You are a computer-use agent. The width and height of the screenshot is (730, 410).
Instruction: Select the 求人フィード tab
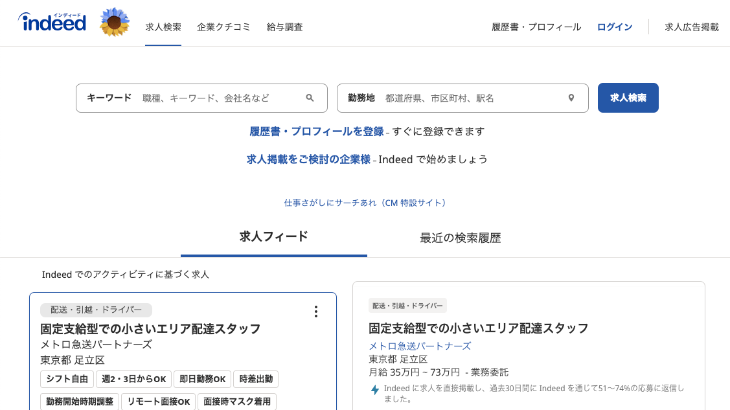pyautogui.click(x=274, y=237)
